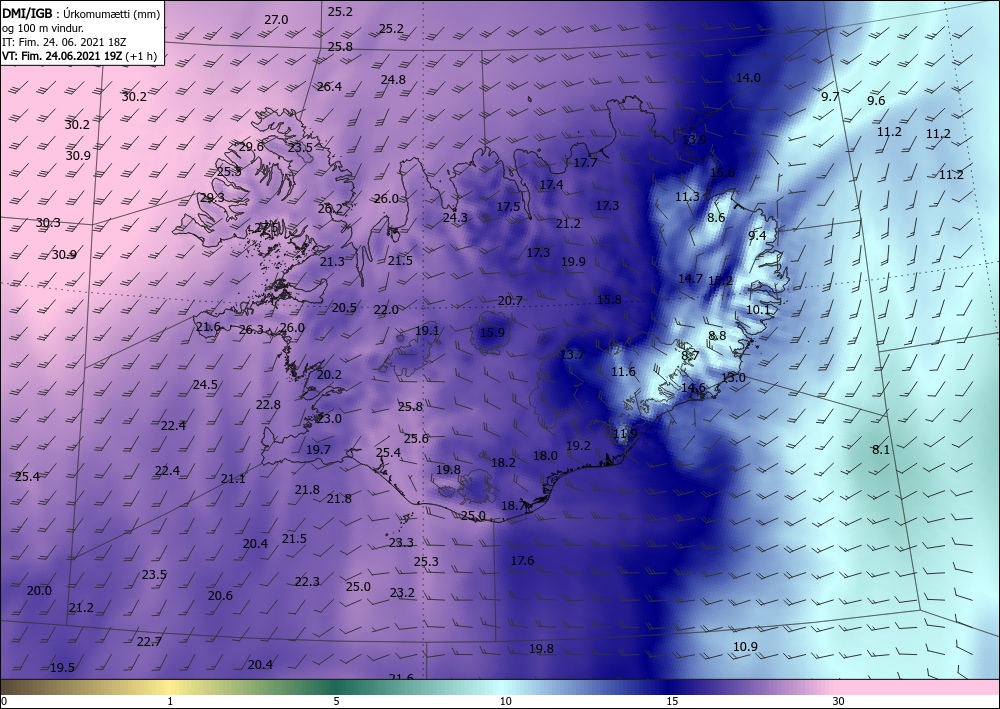The image size is (1000, 709).
Task: Select the 'VT: Fim. 24.06.2021 19Z (+1 h)' line
Action: [x=79, y=55]
